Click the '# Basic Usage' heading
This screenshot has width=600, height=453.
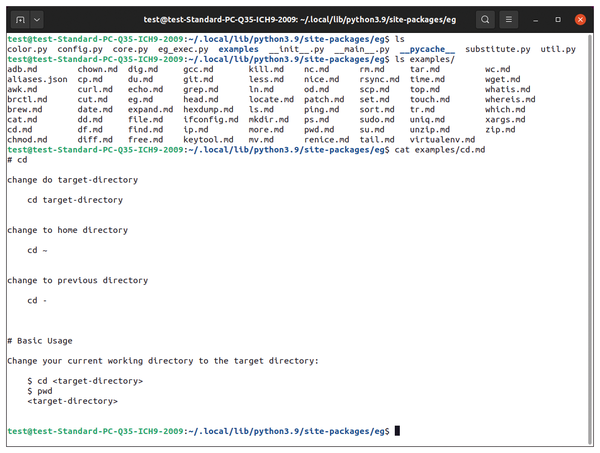pos(40,341)
